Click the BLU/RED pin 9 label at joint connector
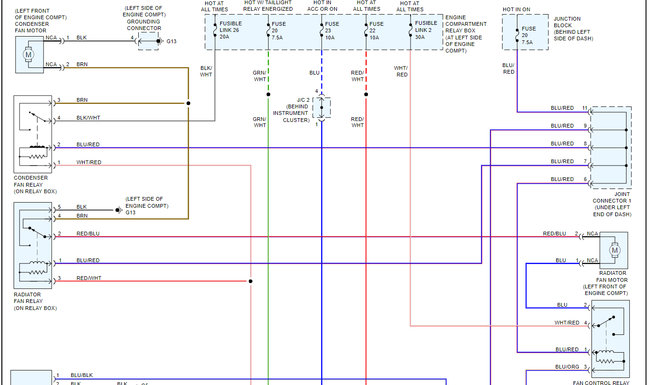The height and width of the screenshot is (385, 650). point(562,126)
